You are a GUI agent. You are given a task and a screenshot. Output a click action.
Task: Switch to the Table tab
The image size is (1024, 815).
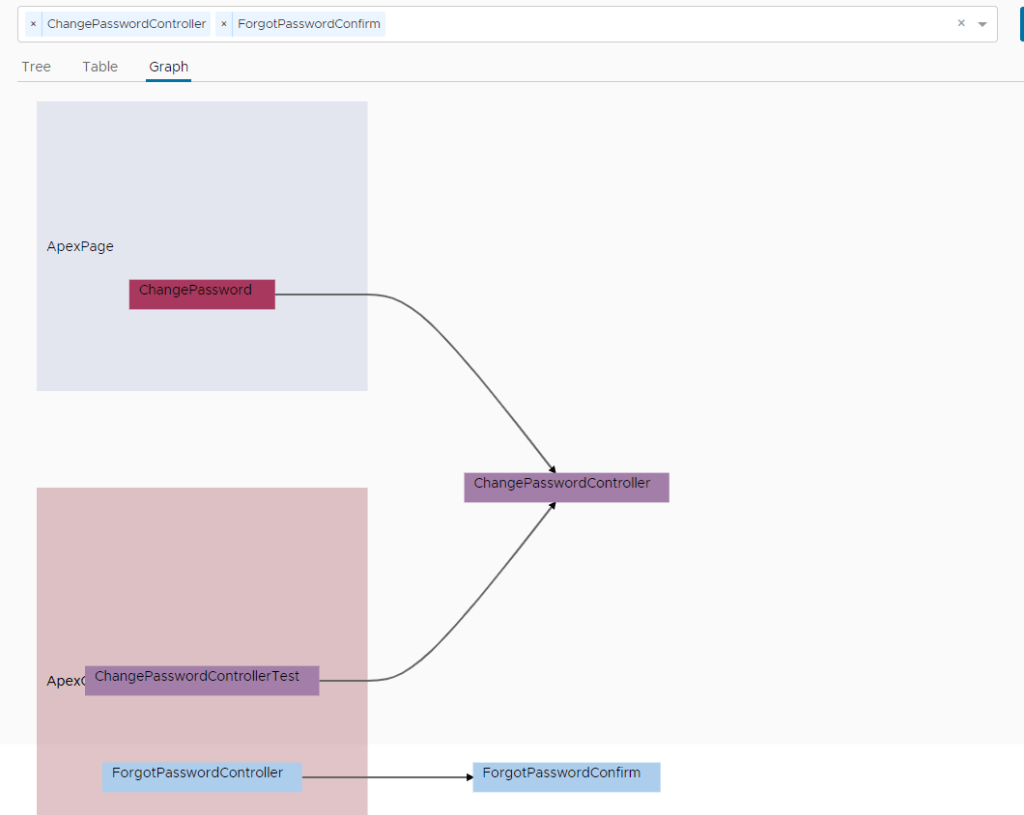99,66
